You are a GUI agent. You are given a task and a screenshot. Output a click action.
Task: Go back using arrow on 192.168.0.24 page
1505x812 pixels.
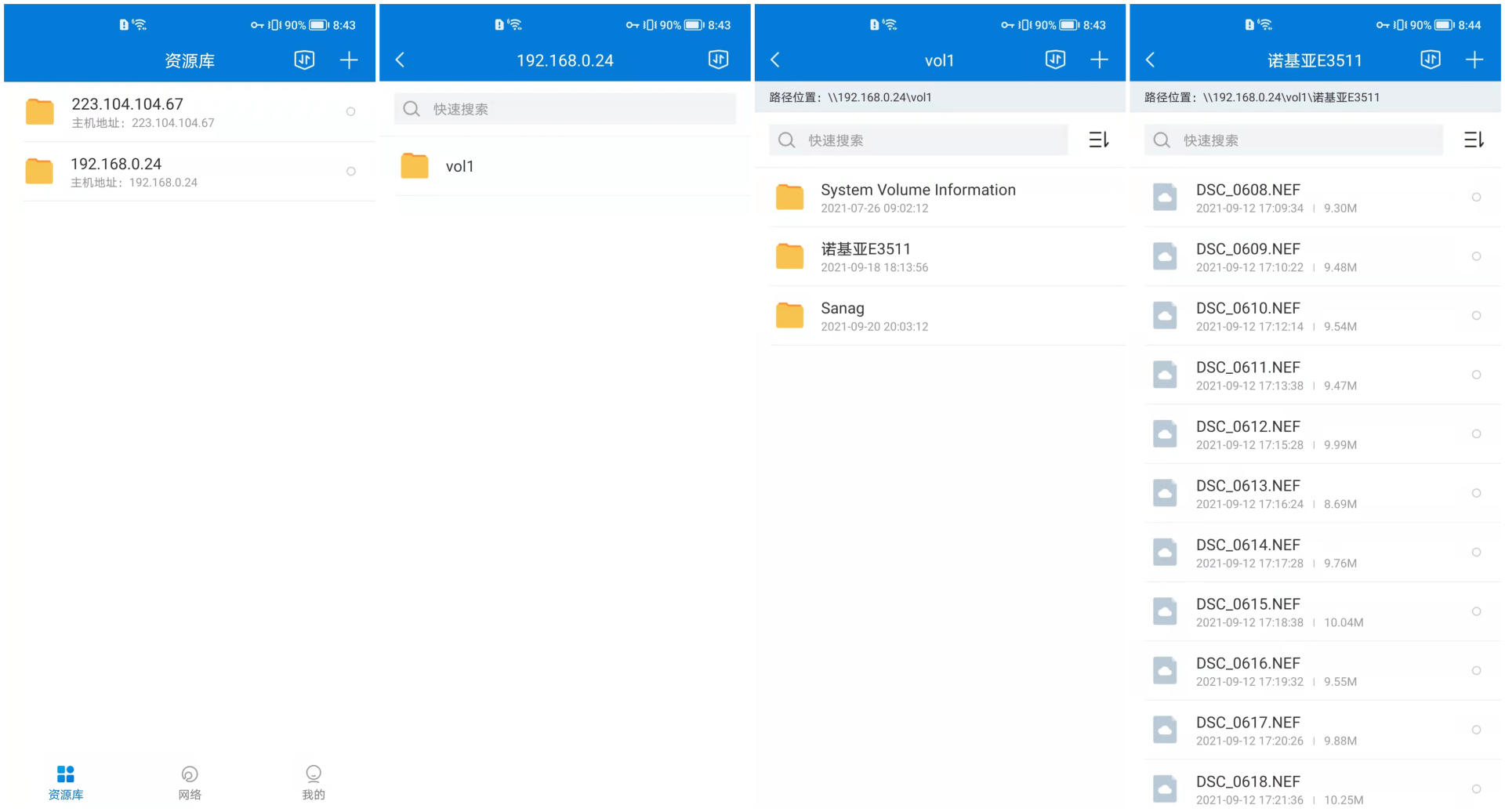[400, 60]
